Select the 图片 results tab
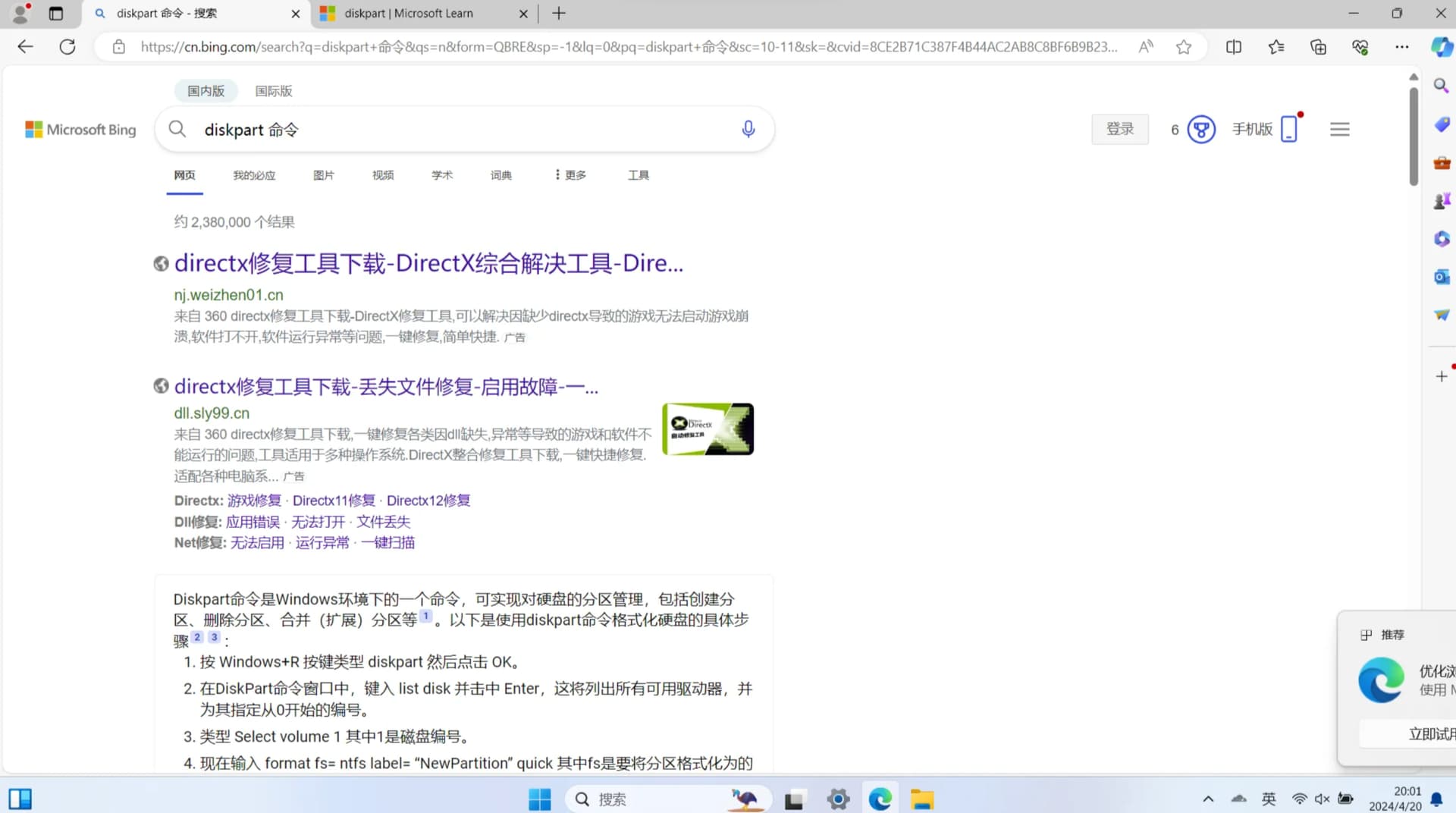The width and height of the screenshot is (1456, 813). click(324, 175)
